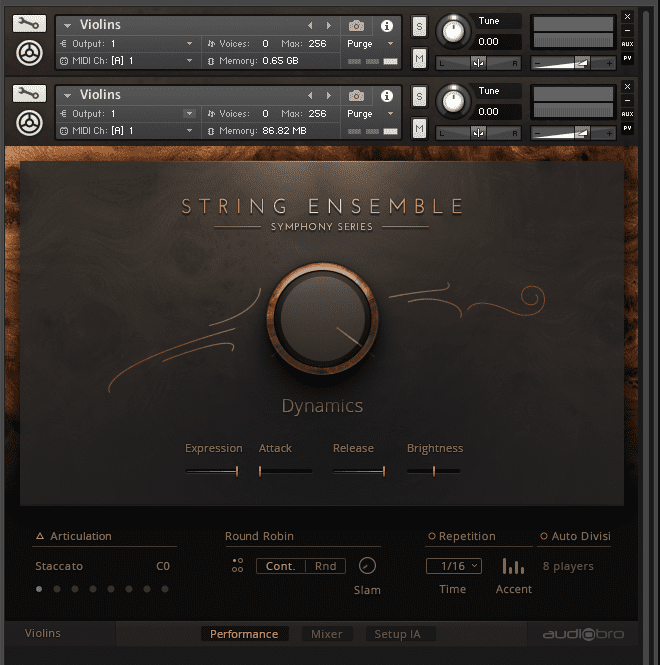Click the Slam knob icon under Round Robin
The image size is (660, 665).
pyautogui.click(x=367, y=566)
